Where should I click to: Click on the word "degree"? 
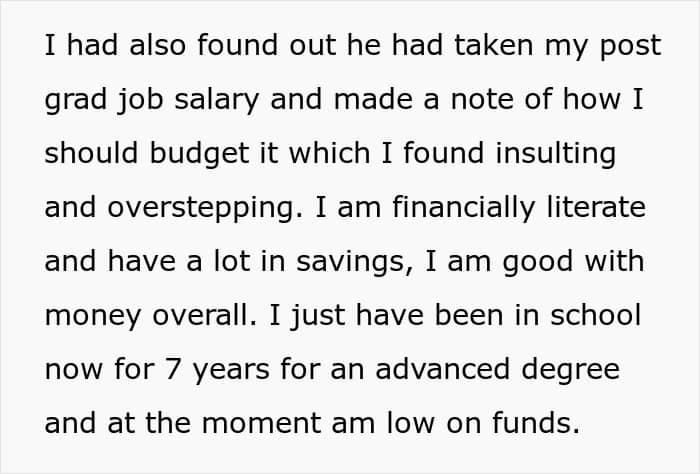pyautogui.click(x=575, y=370)
